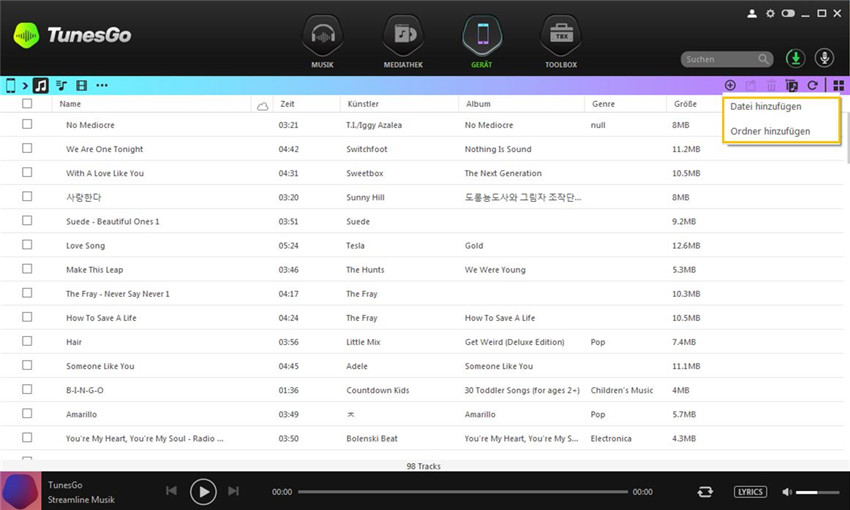Check the No Mediocre track checkbox
The image size is (850, 510).
[27, 124]
